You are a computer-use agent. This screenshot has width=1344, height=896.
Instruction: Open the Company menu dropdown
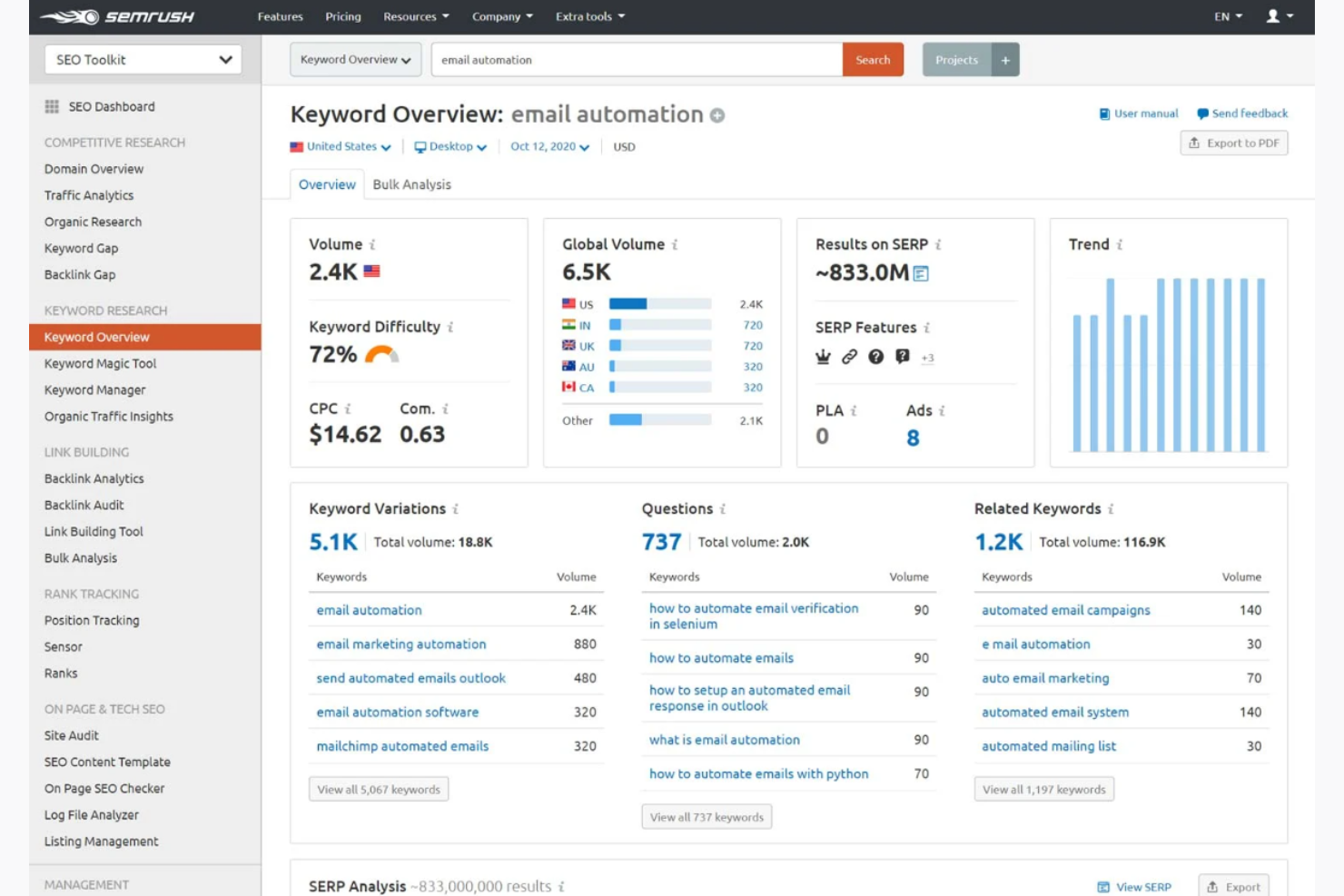click(502, 16)
